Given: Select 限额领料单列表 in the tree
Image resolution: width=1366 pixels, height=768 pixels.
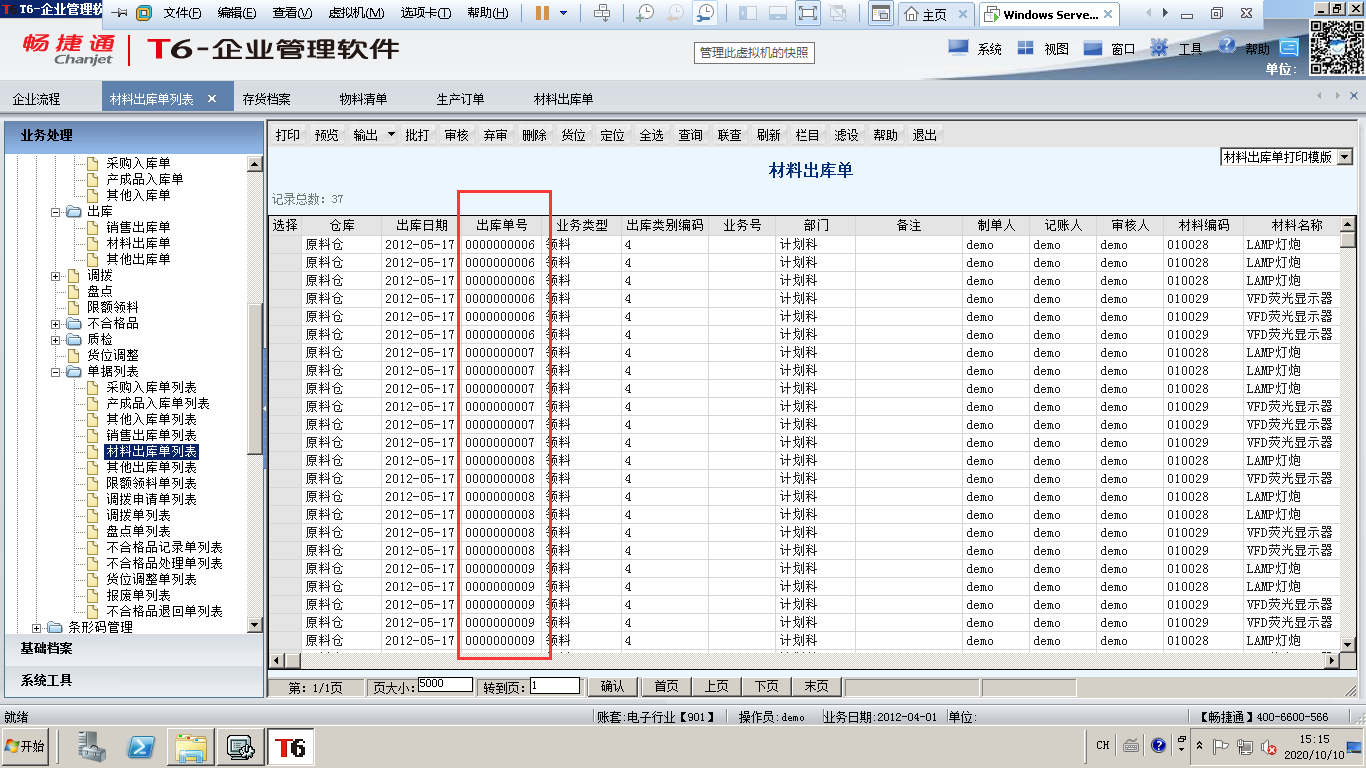Looking at the screenshot, I should [x=151, y=483].
